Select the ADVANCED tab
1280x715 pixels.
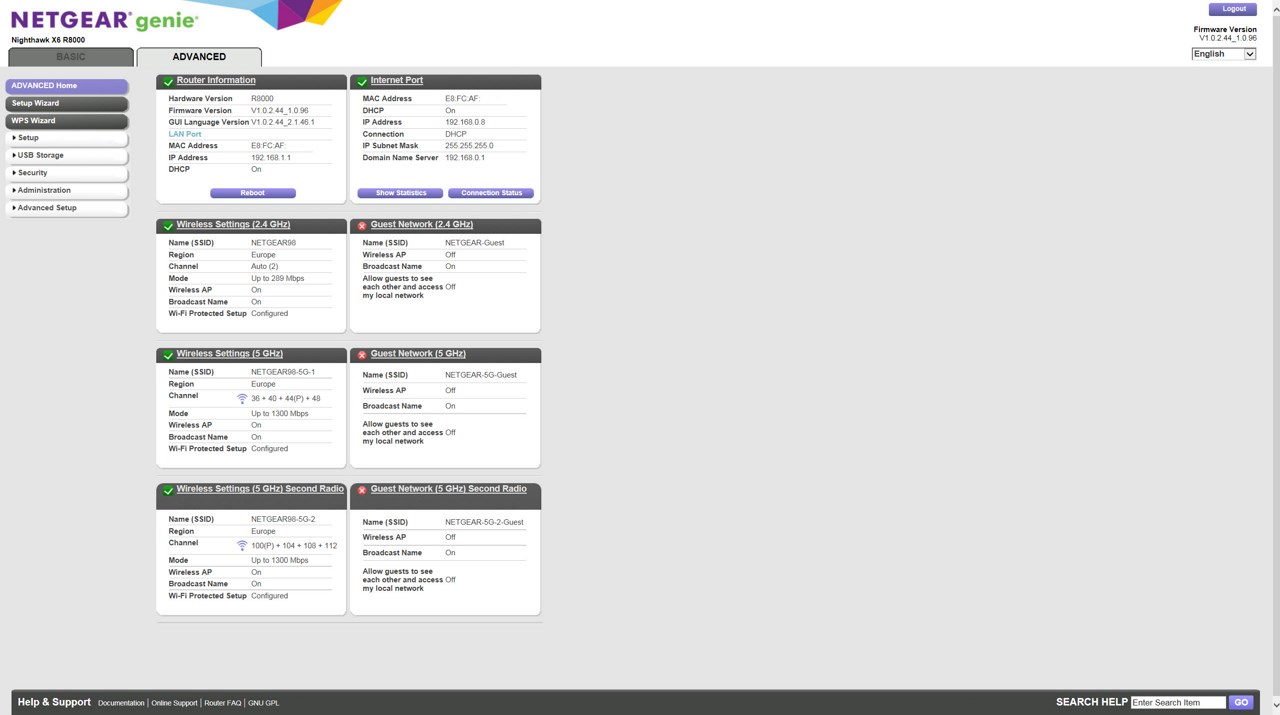[199, 57]
